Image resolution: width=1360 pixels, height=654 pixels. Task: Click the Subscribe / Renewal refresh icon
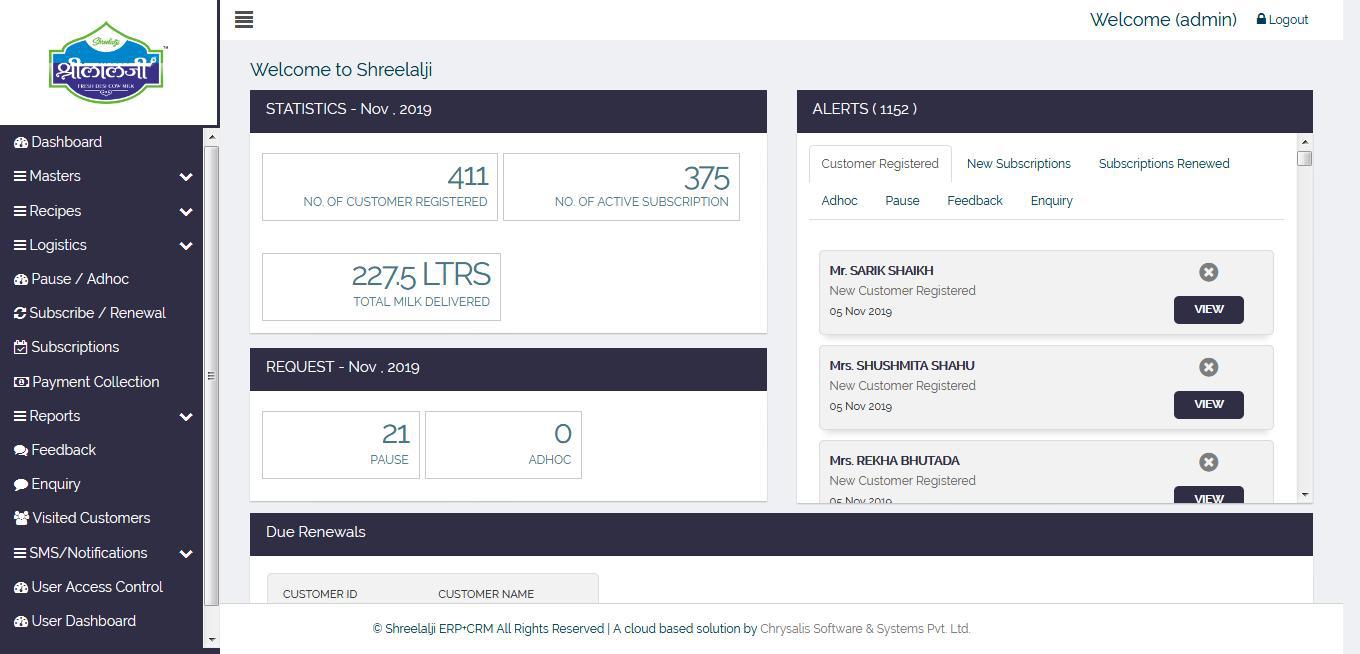(x=20, y=313)
